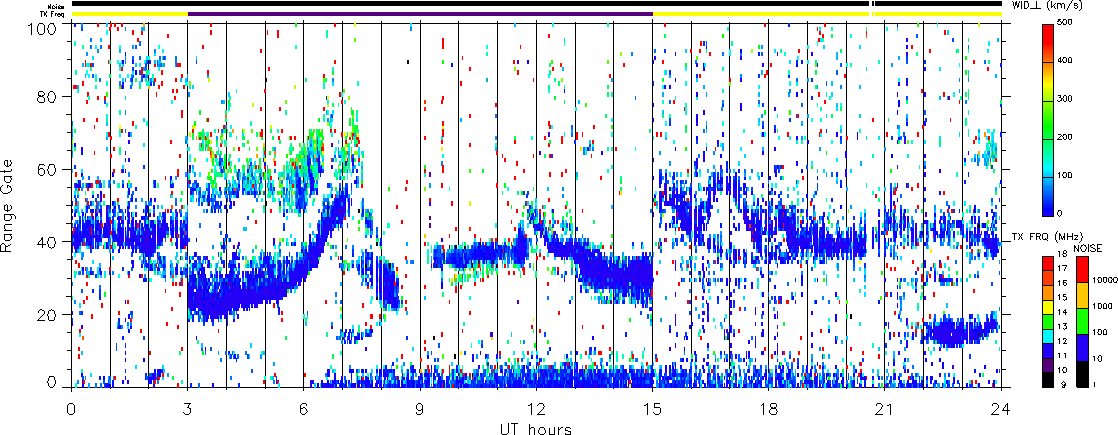Click the "200" label on WID colorbar
This screenshot has height=435, width=1118.
click(1067, 137)
